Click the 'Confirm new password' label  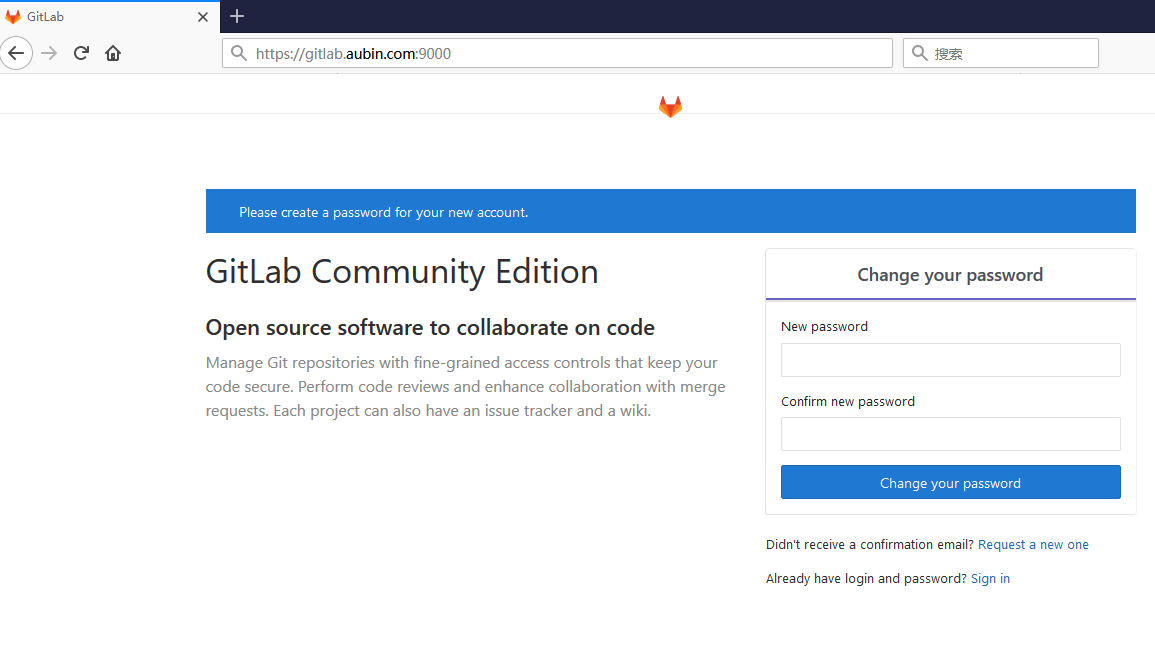pyautogui.click(x=848, y=401)
